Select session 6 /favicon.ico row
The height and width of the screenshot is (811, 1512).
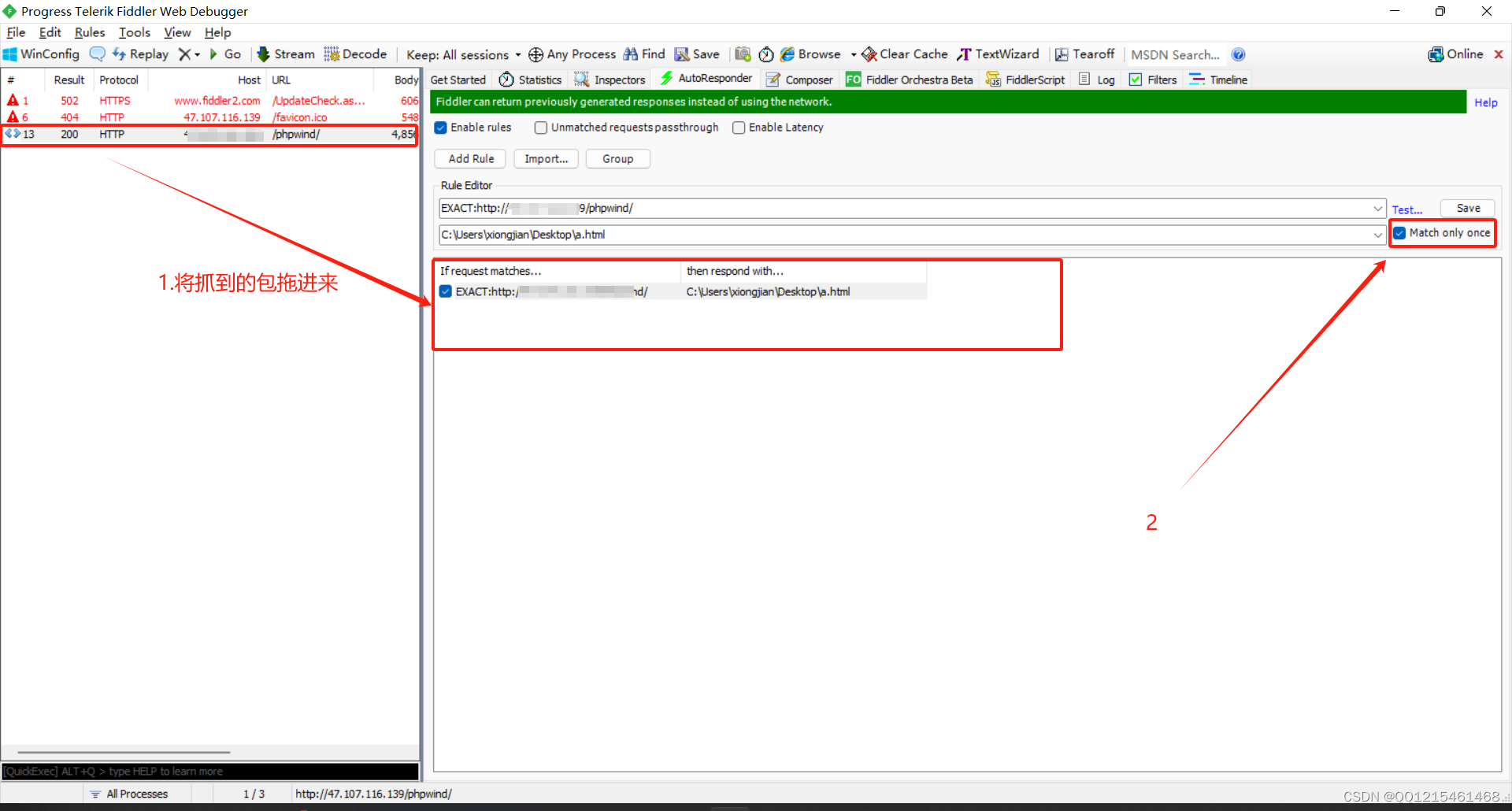pos(210,117)
